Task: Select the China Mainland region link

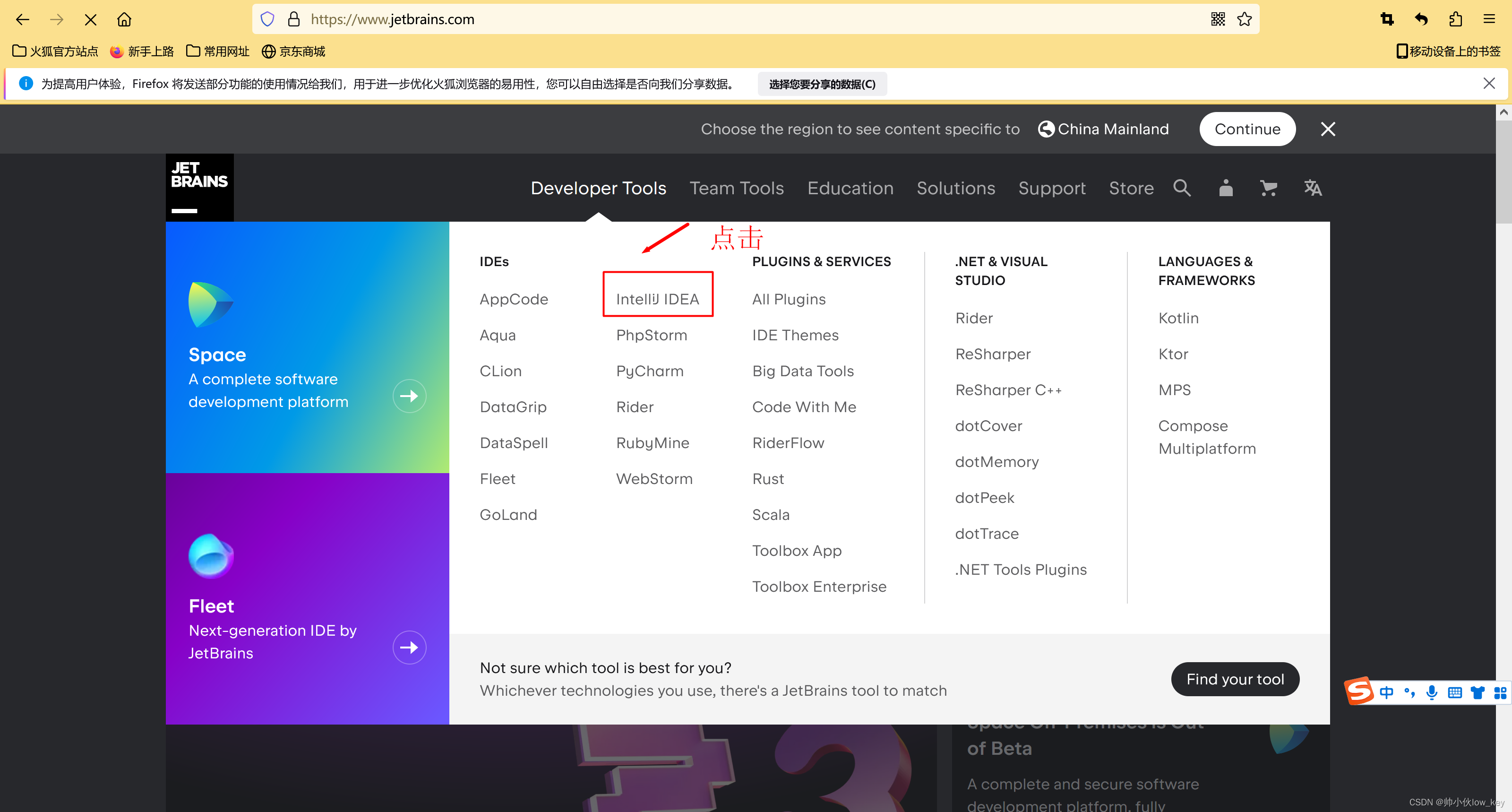Action: click(1103, 129)
